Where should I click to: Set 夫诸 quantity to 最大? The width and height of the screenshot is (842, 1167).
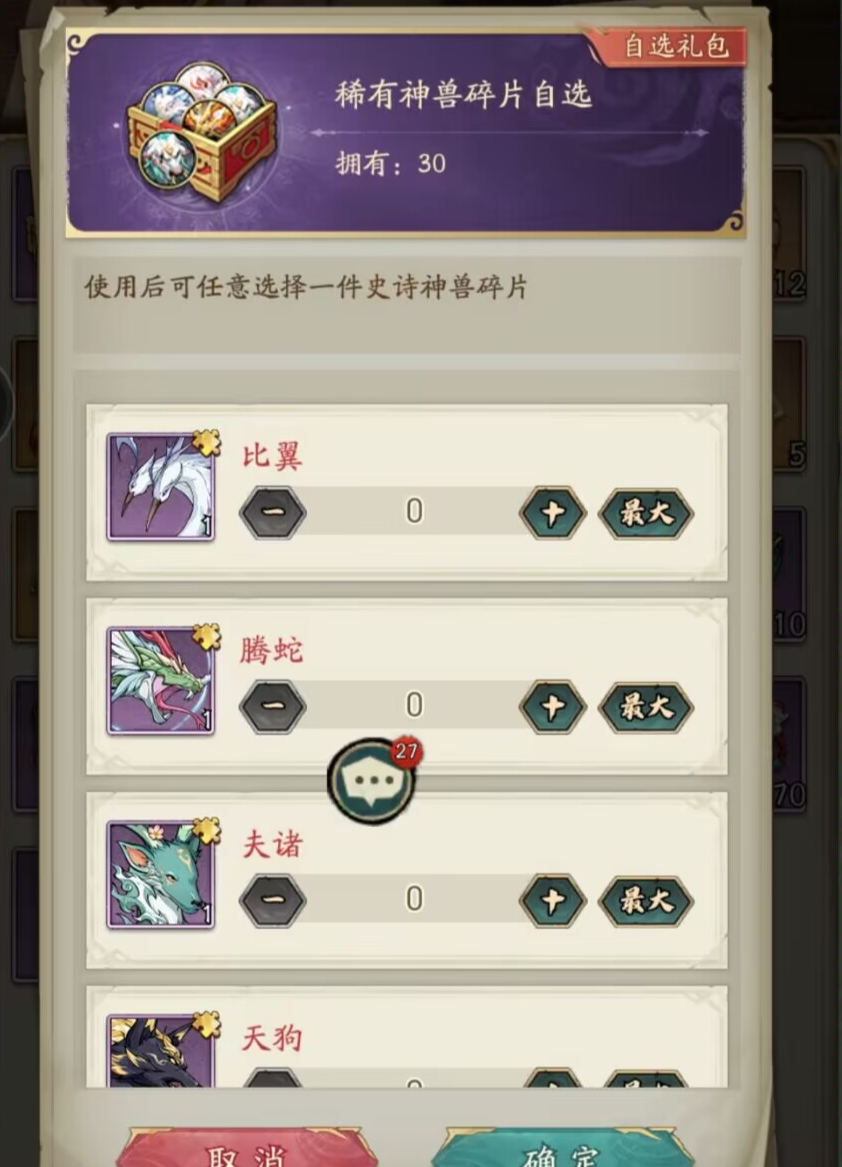point(645,901)
